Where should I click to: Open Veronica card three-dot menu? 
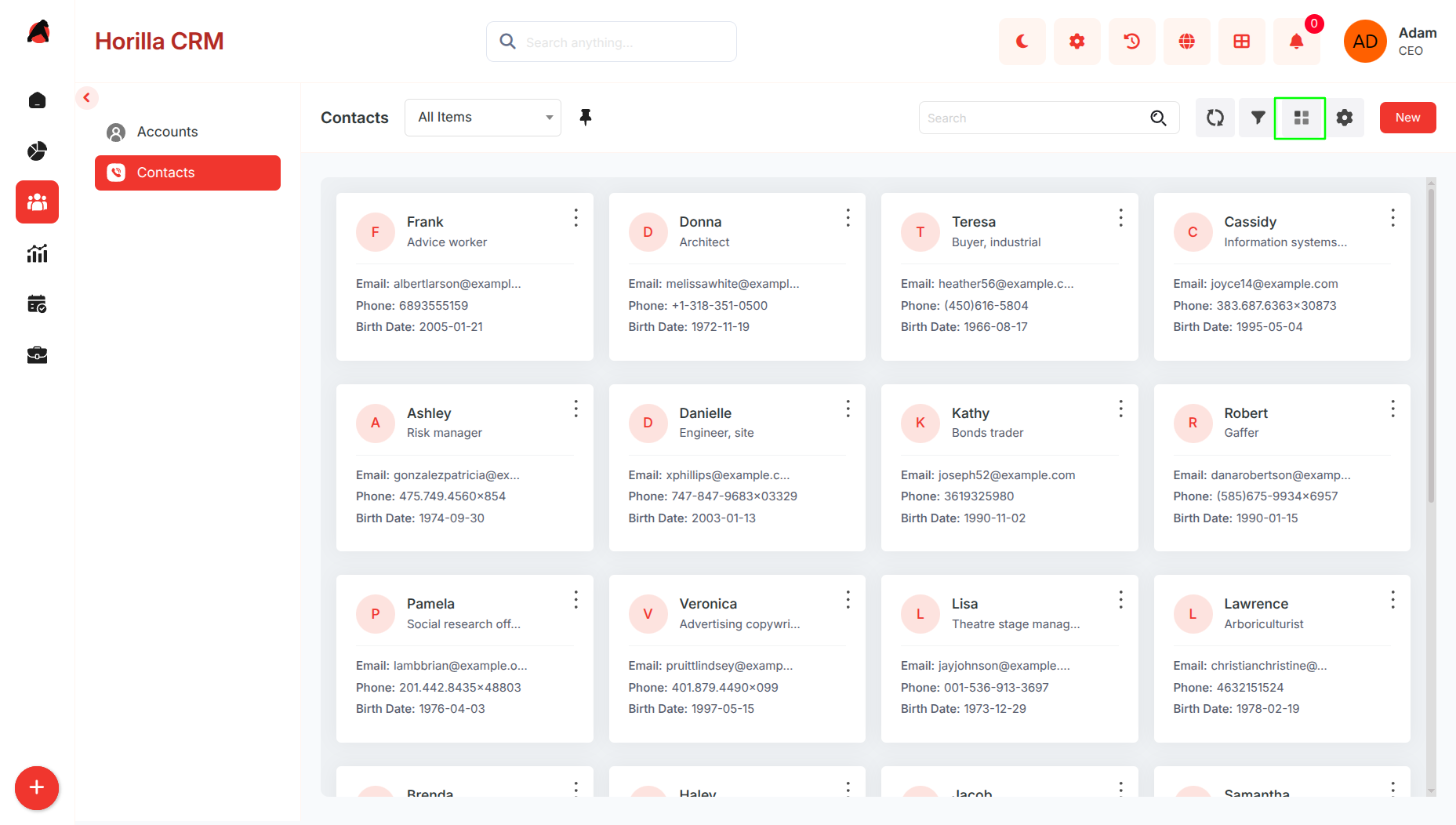point(848,600)
